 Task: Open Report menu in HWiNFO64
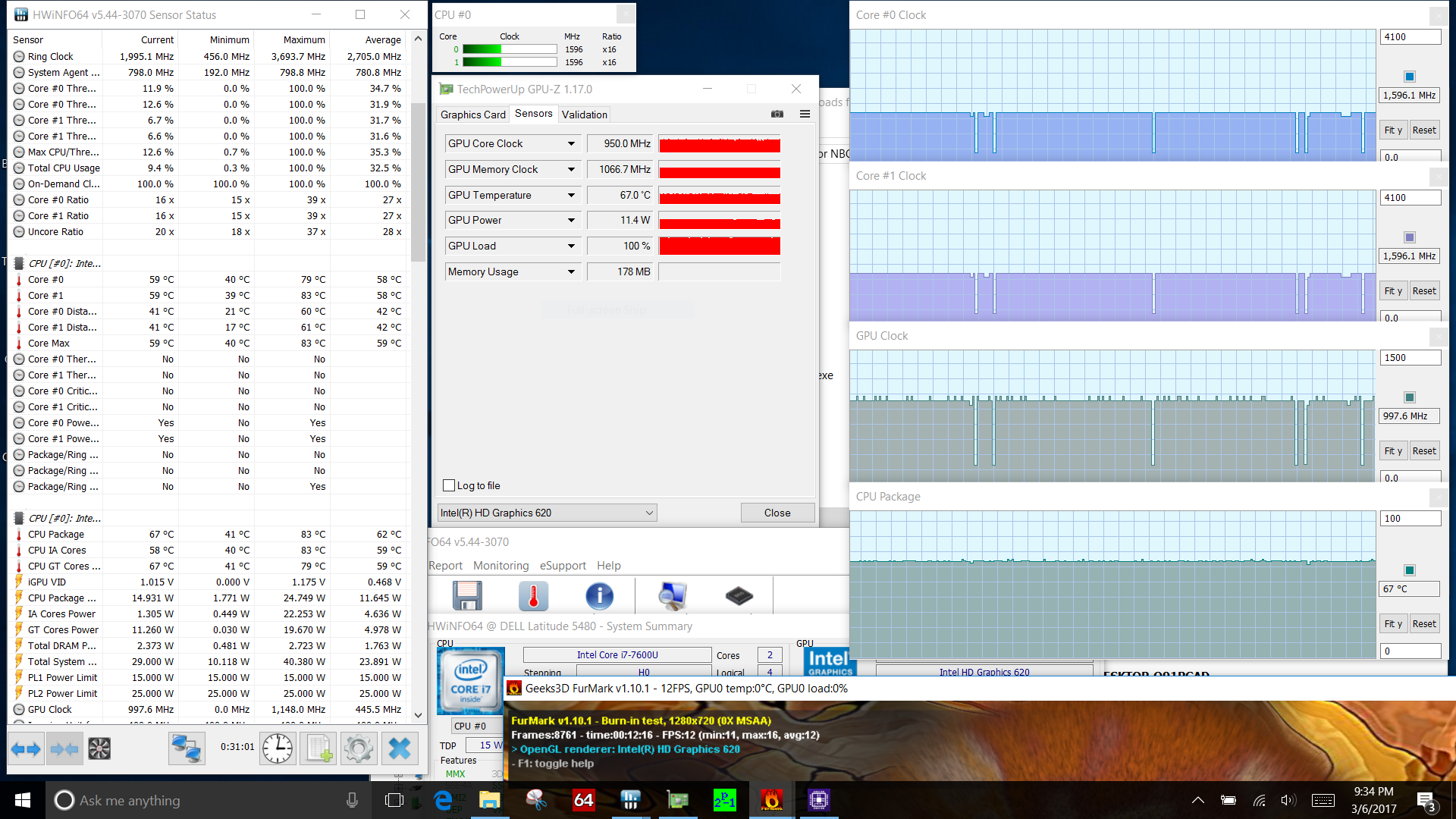pyautogui.click(x=445, y=566)
